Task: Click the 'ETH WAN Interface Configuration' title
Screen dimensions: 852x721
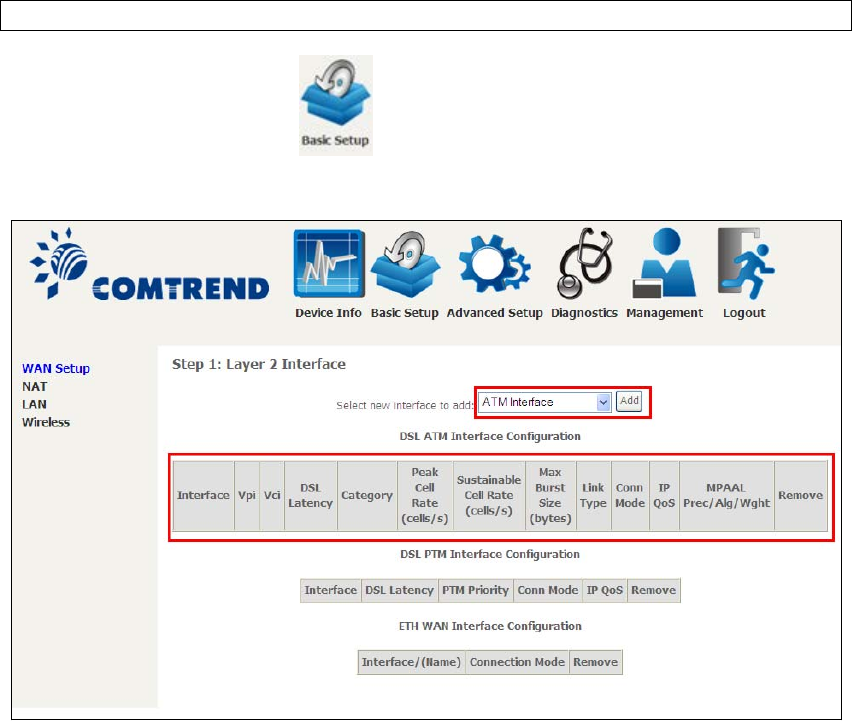Action: 490,626
